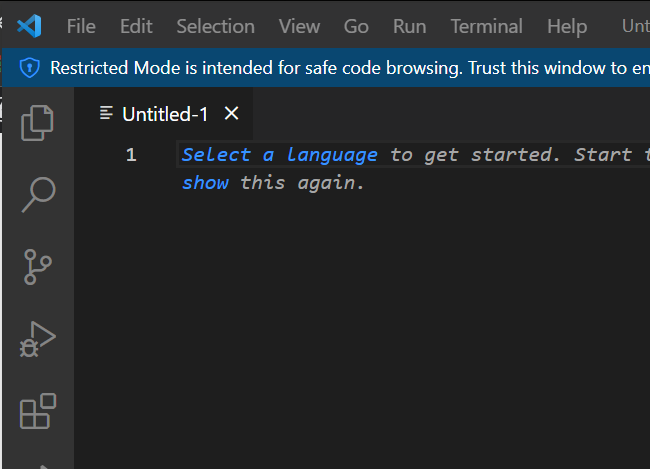Screen dimensions: 650x469
Task: Click line number 1 in the gutter
Action: click(x=131, y=155)
